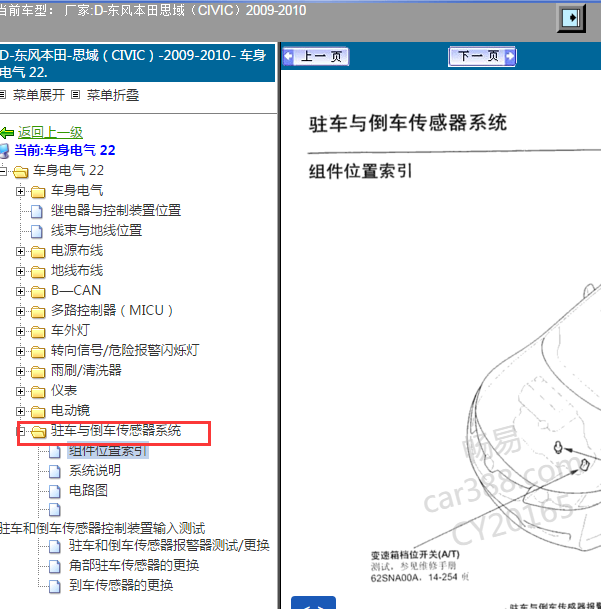Open 角部驻车传感器的更换 item
This screenshot has width=601, height=609.
134,565
